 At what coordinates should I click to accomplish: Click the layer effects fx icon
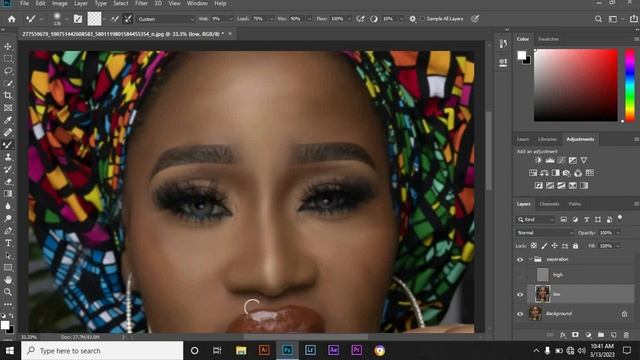click(x=563, y=335)
